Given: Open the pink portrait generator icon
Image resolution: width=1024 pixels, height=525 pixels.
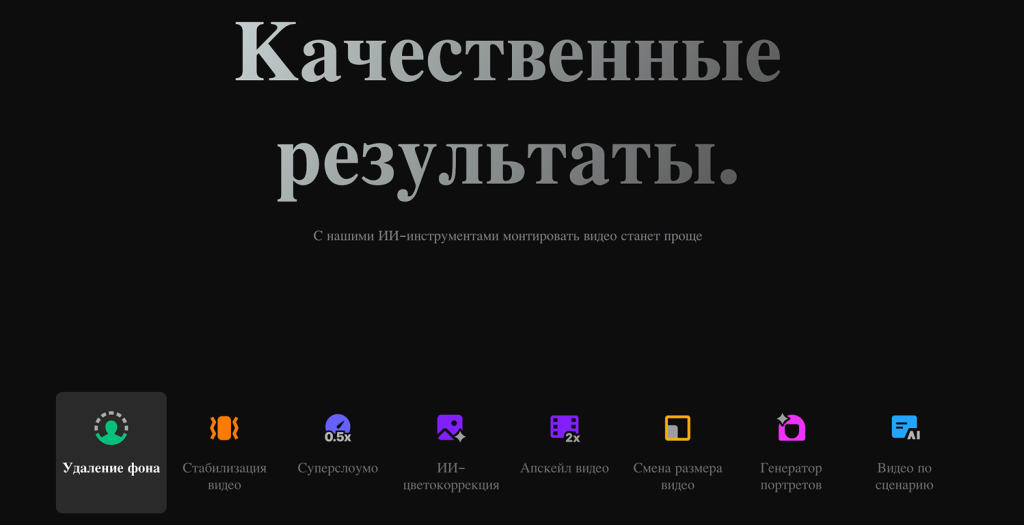Looking at the screenshot, I should pos(791,428).
